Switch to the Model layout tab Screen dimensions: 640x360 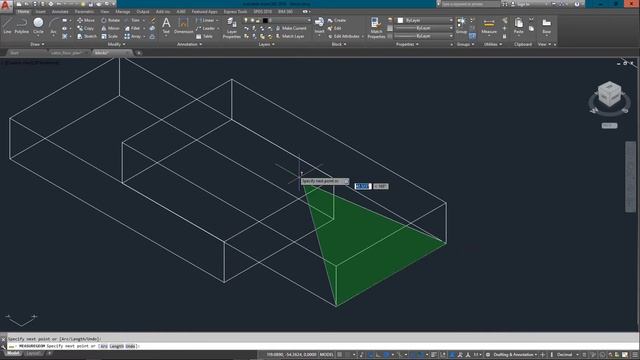[13, 353]
